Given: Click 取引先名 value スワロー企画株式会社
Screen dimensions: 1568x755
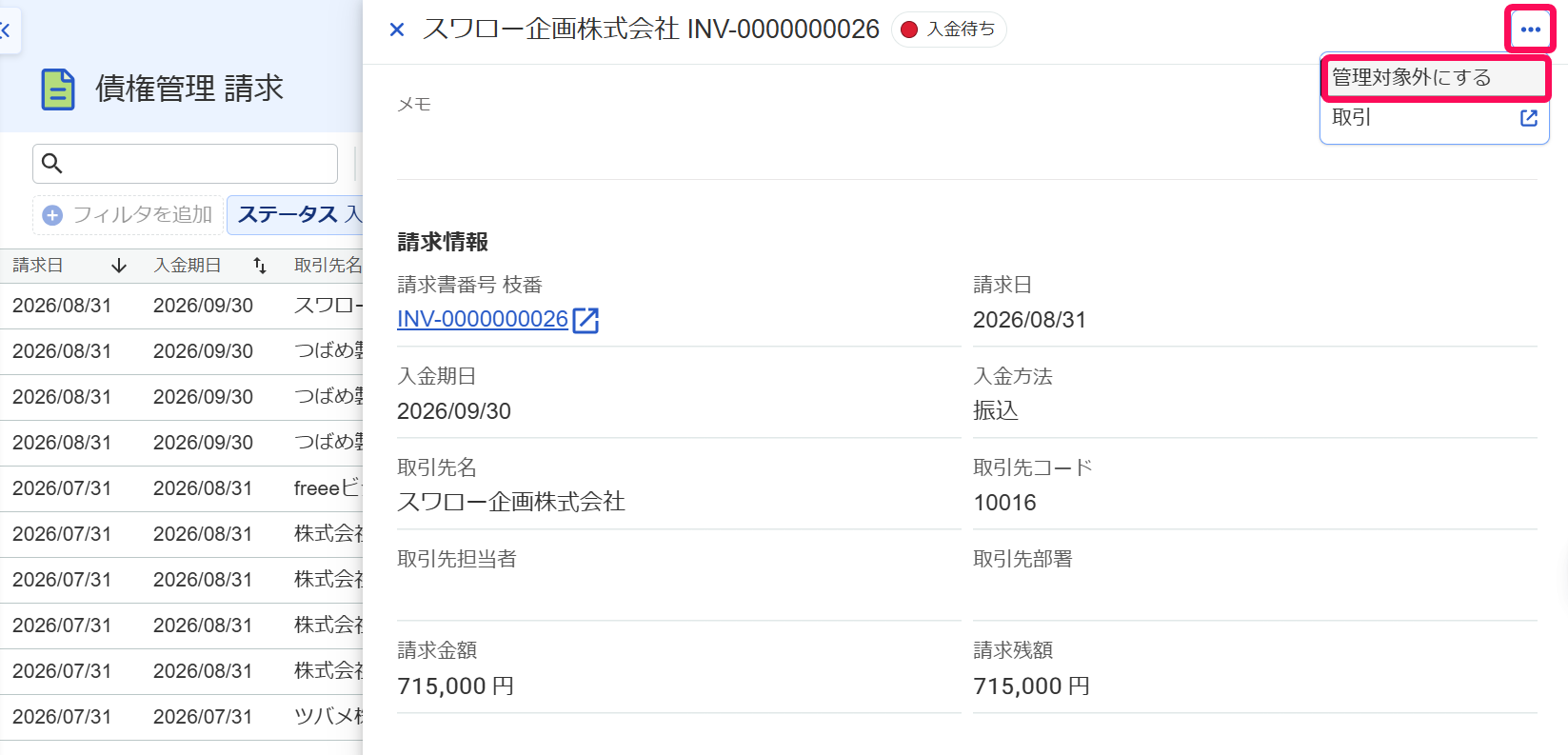Looking at the screenshot, I should pyautogui.click(x=511, y=502).
